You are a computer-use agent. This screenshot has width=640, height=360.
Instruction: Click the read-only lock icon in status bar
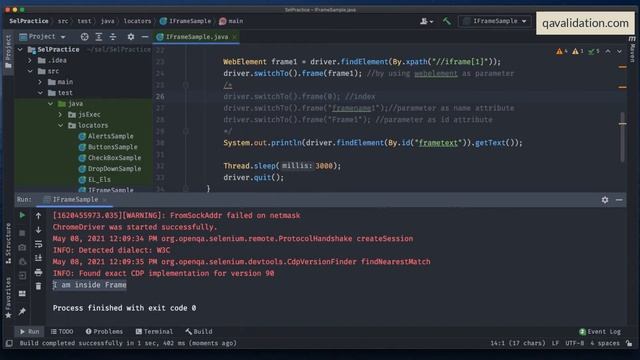[629, 343]
